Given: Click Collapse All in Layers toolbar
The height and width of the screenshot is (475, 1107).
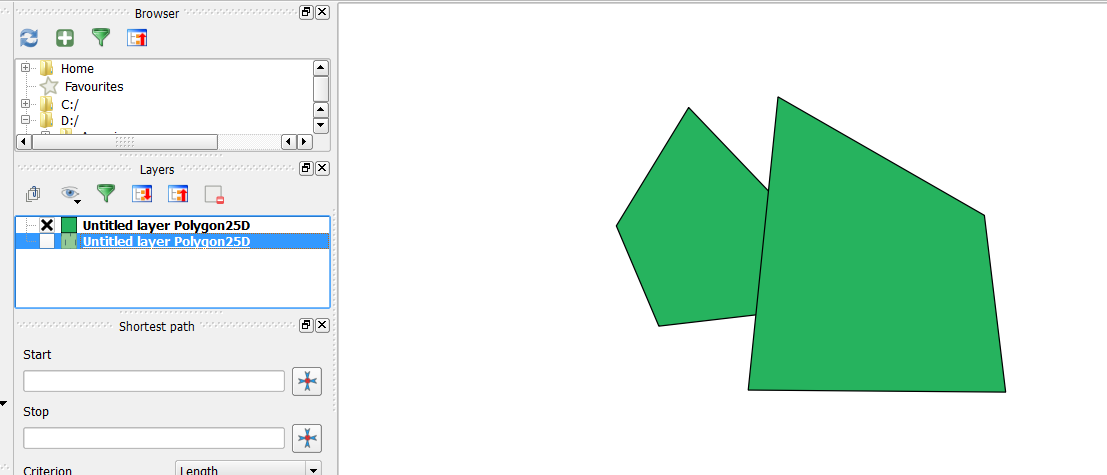Looking at the screenshot, I should coord(178,193).
